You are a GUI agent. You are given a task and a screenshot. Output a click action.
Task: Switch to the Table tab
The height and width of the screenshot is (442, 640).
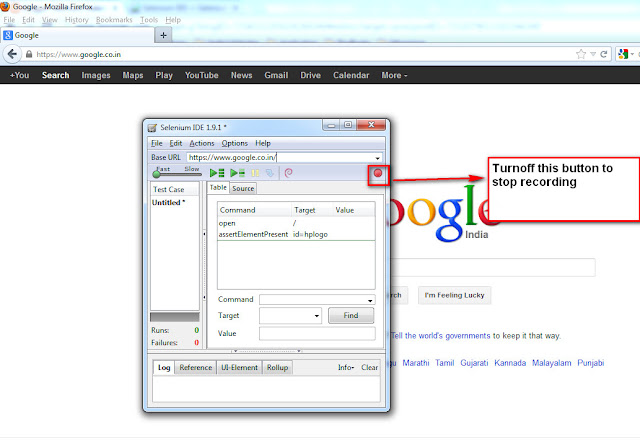[218, 187]
